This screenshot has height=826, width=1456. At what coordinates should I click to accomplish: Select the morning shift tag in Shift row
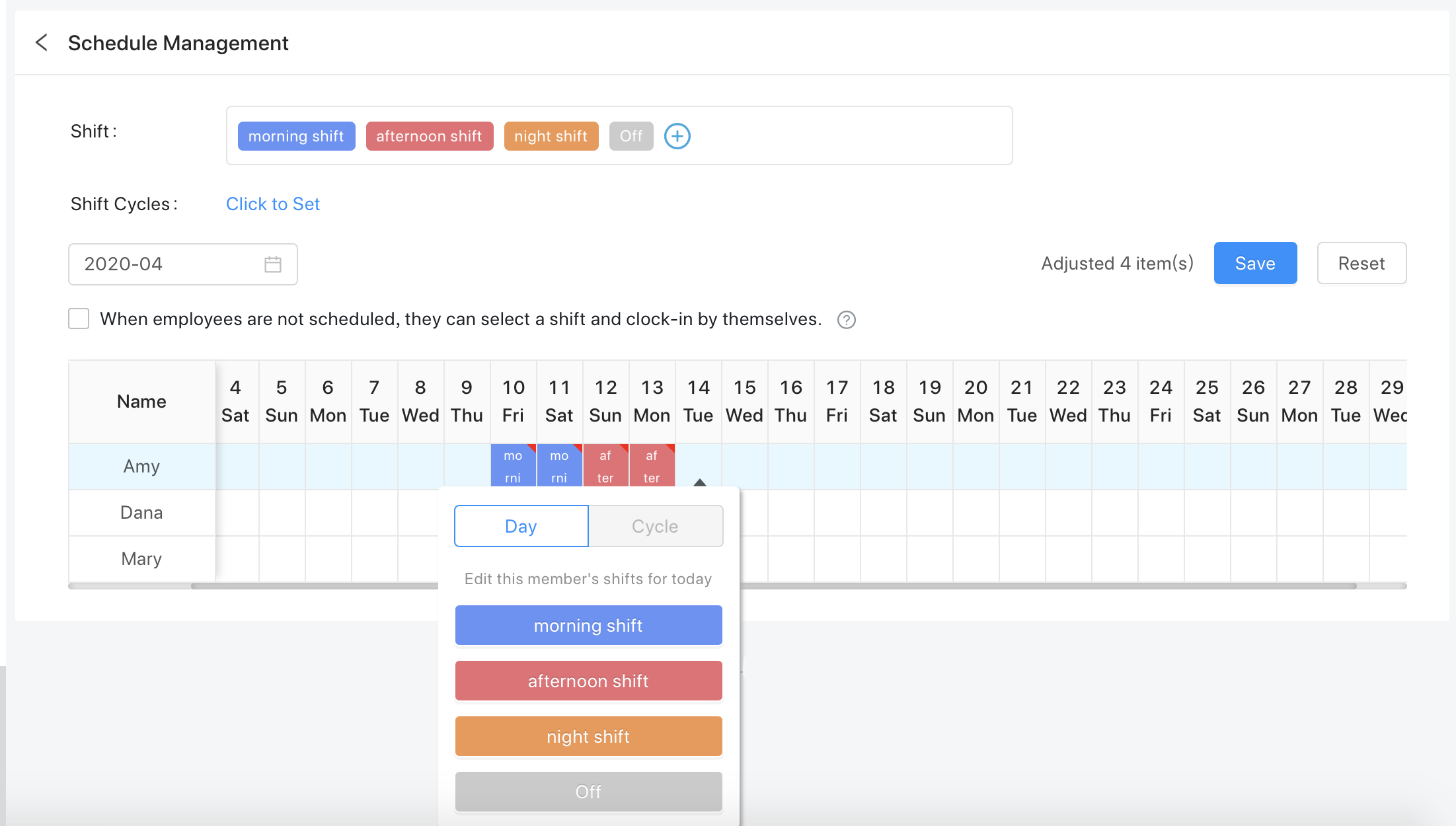pos(296,136)
